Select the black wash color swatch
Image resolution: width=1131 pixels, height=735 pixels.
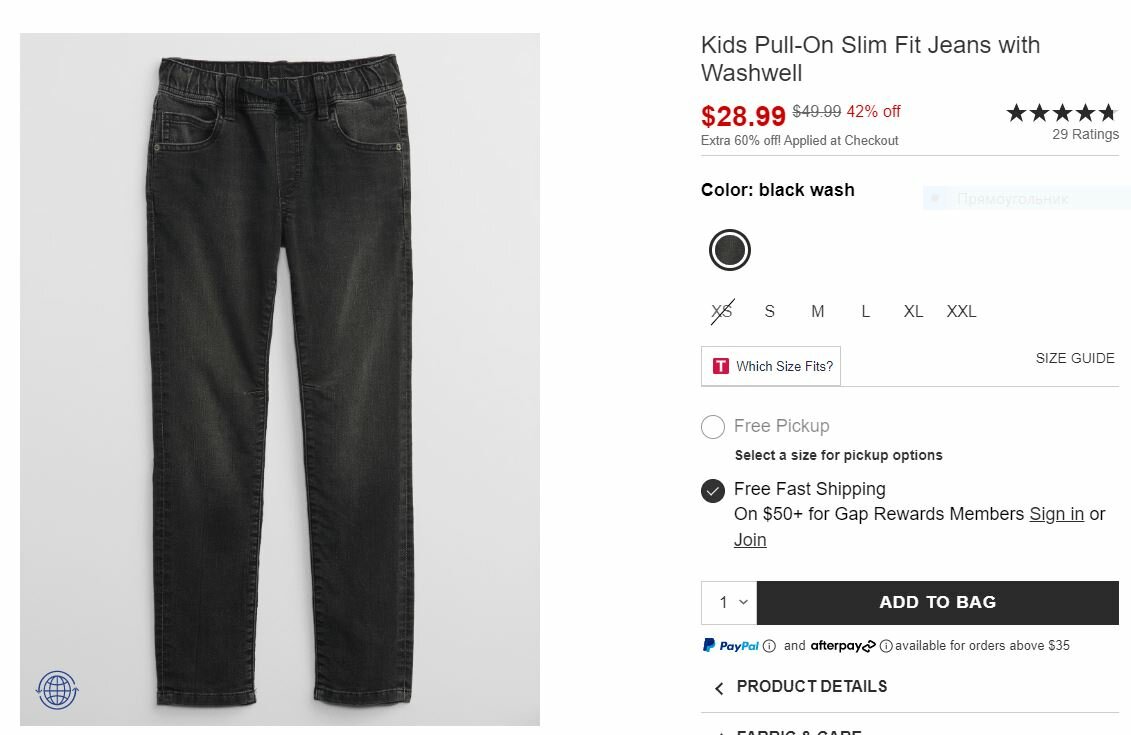(730, 250)
